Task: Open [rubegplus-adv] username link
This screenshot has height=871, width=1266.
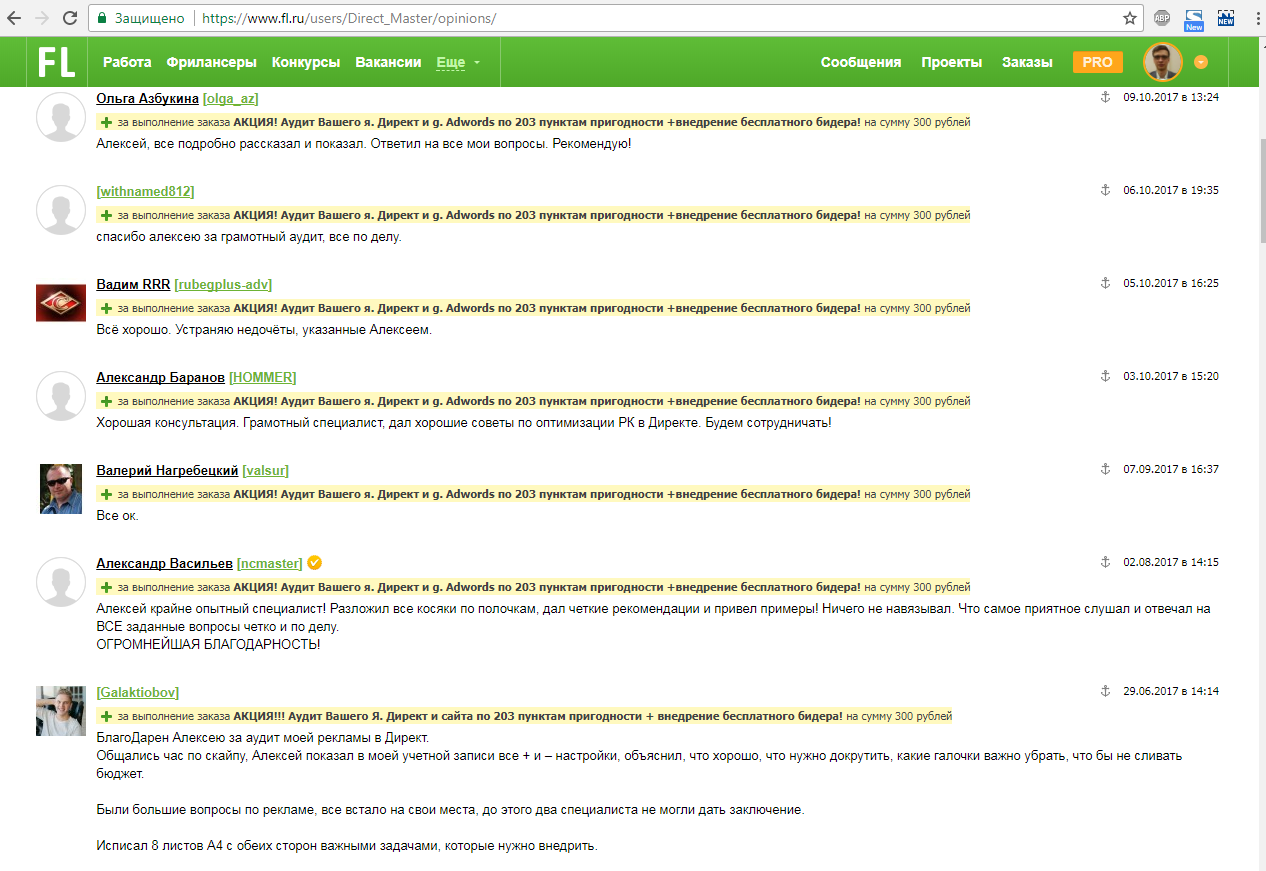Action: (223, 284)
